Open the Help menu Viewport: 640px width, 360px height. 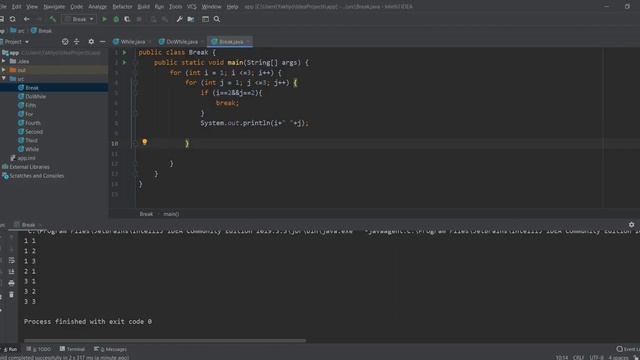coord(232,7)
